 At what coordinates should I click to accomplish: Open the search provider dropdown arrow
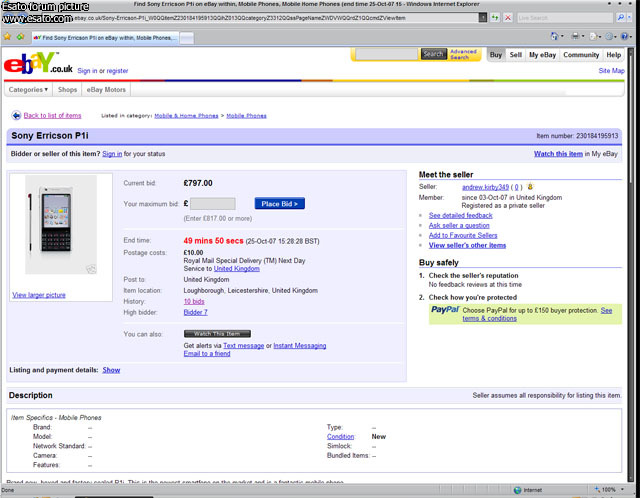[x=629, y=18]
